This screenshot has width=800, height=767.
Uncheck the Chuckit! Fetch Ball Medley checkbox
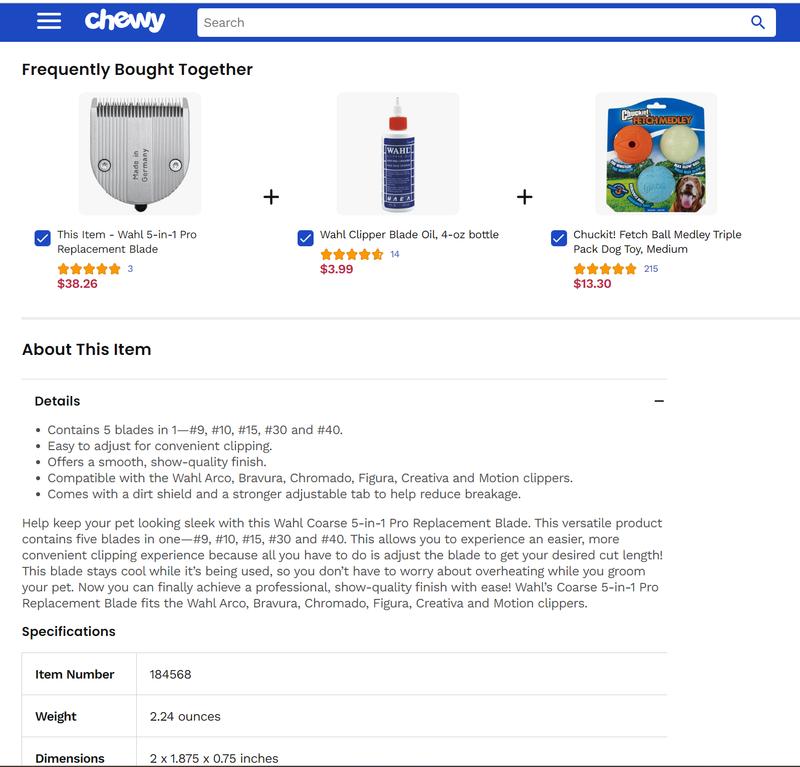tap(560, 238)
